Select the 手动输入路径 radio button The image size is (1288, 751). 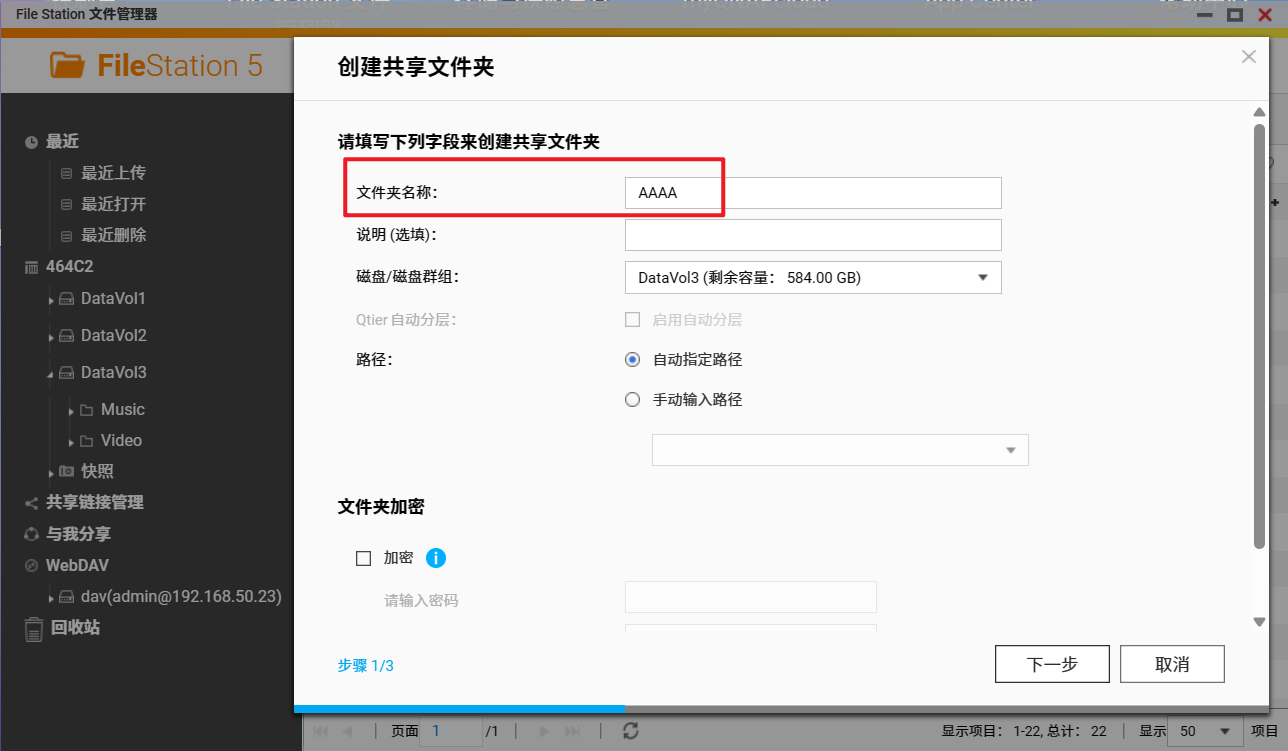tap(632, 399)
